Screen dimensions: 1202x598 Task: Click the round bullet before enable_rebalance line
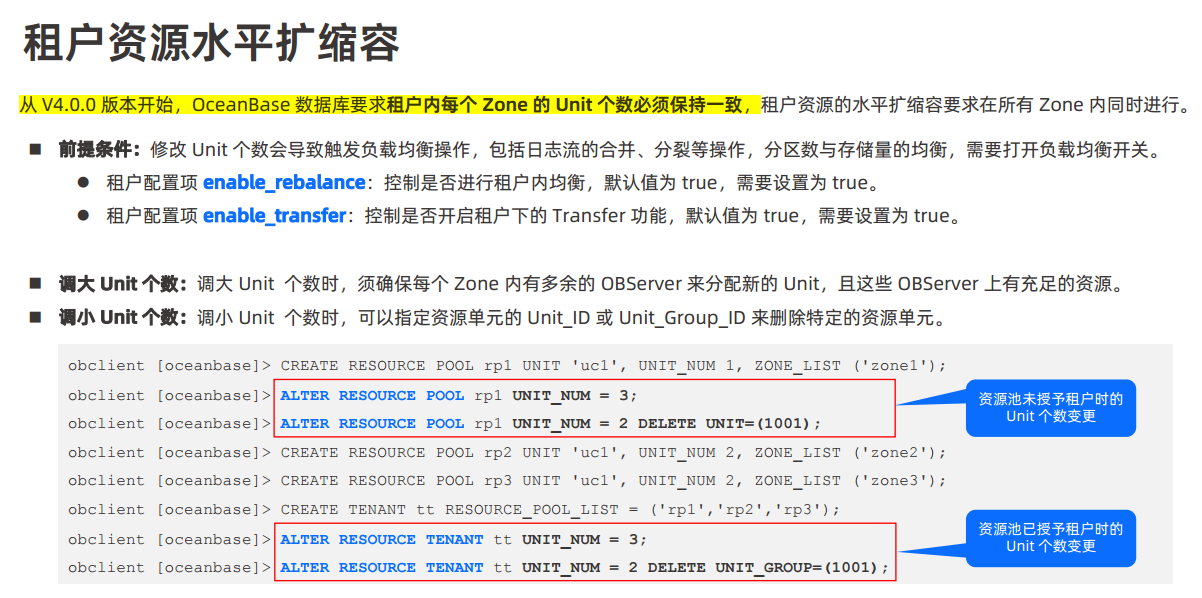(84, 184)
